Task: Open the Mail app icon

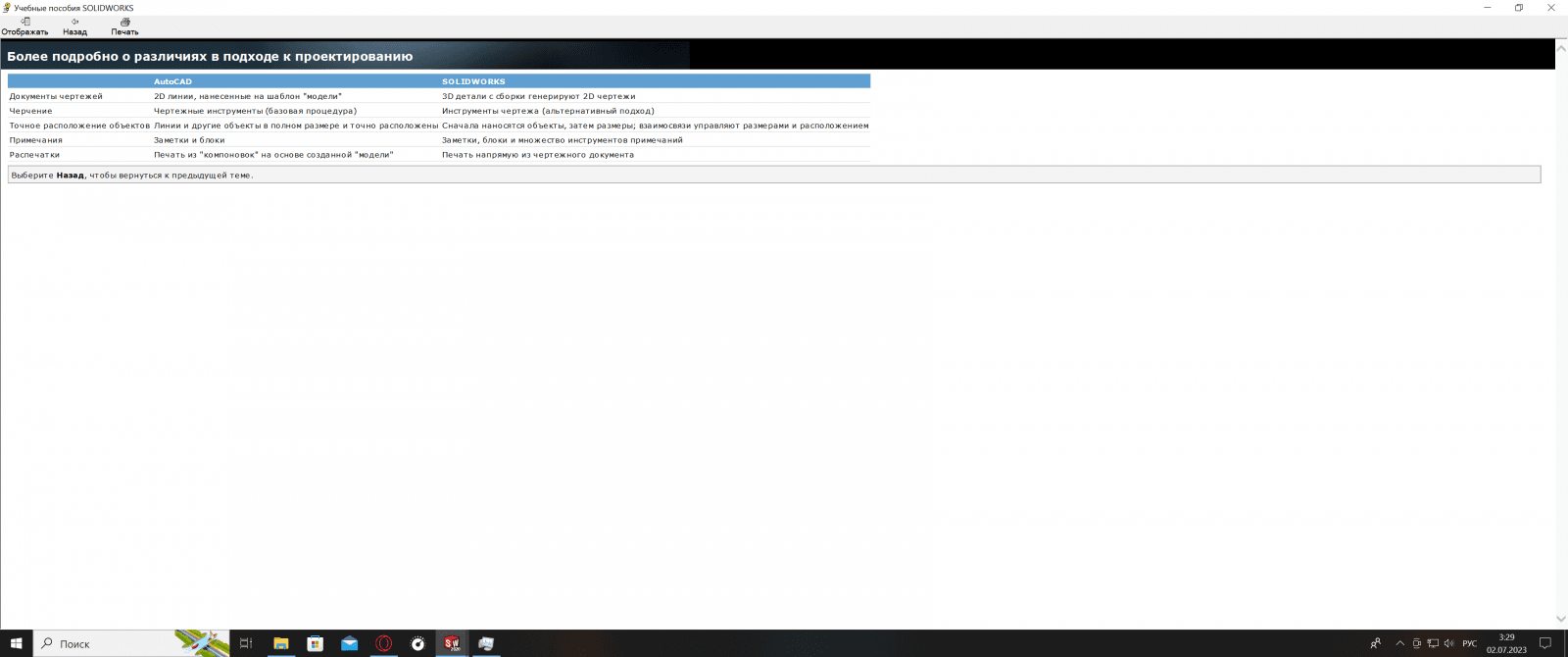Action: point(350,643)
